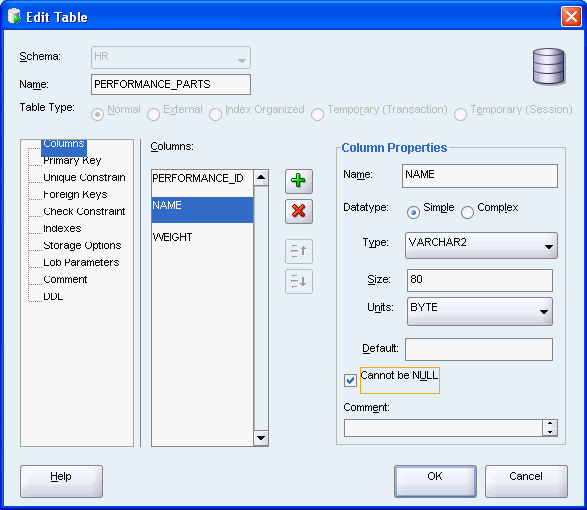Choose Temporary (Transaction) table type
587x510 pixels.
coord(317,114)
